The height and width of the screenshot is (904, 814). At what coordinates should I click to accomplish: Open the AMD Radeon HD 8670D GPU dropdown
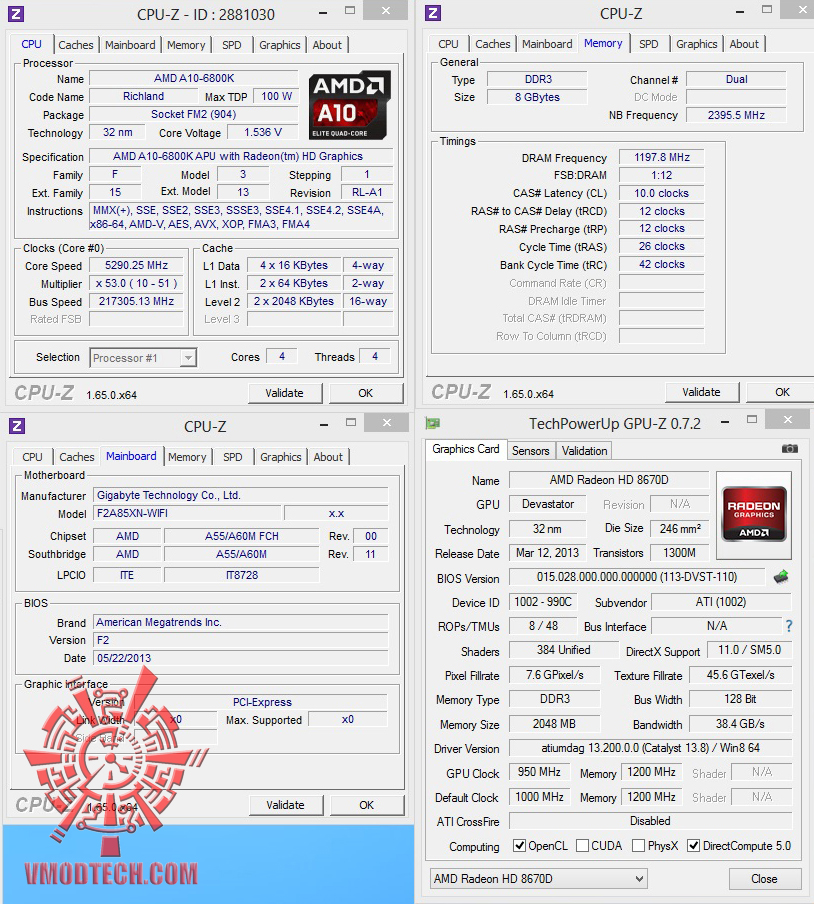point(538,879)
